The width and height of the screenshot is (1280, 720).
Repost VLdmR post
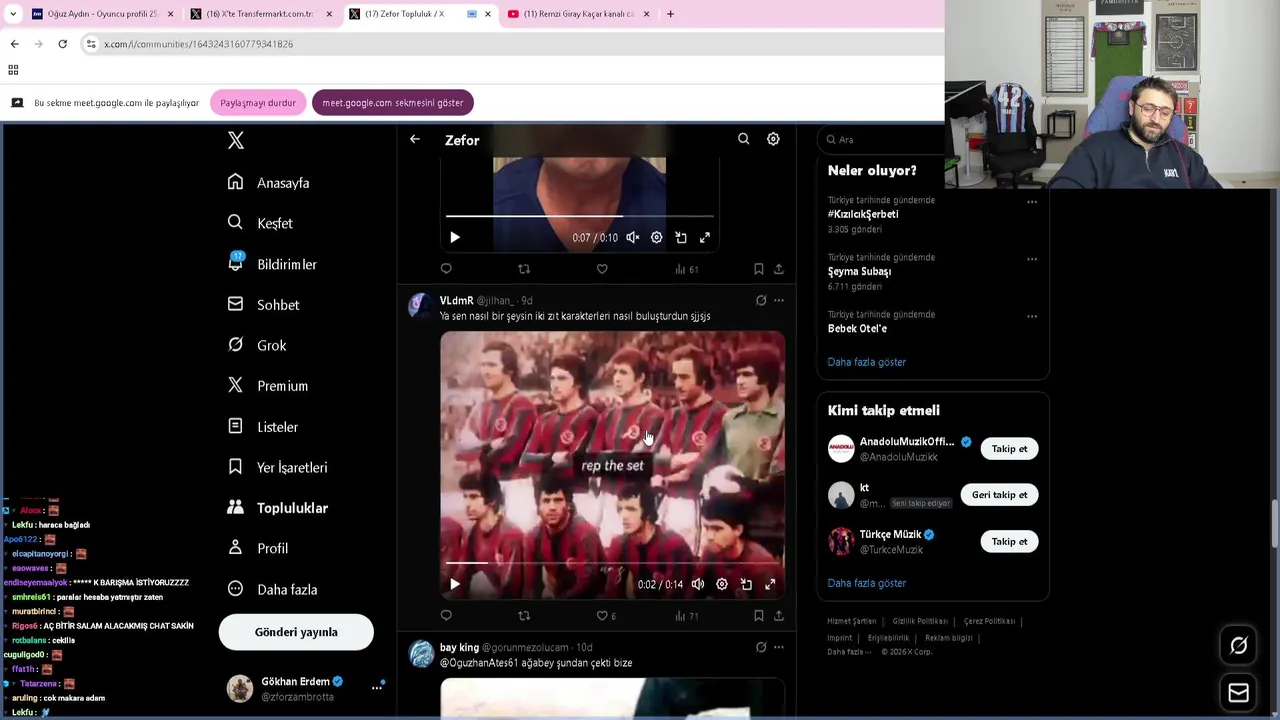click(x=524, y=616)
